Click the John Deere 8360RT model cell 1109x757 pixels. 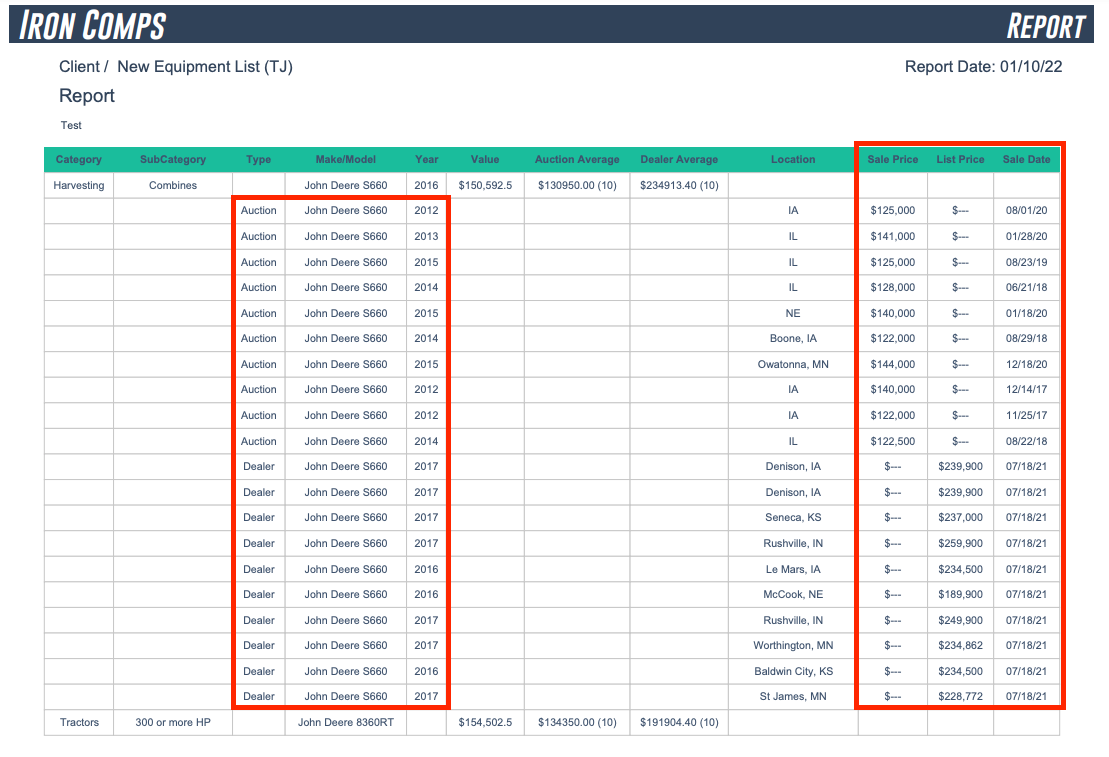tap(346, 722)
